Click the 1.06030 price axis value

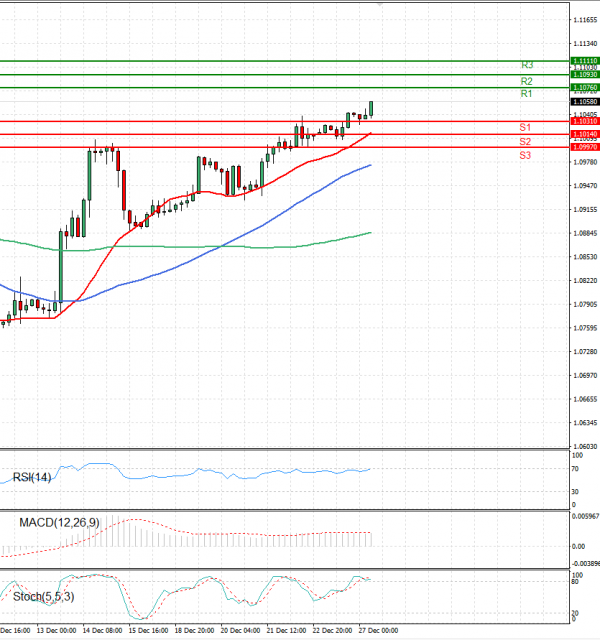pyautogui.click(x=585, y=446)
